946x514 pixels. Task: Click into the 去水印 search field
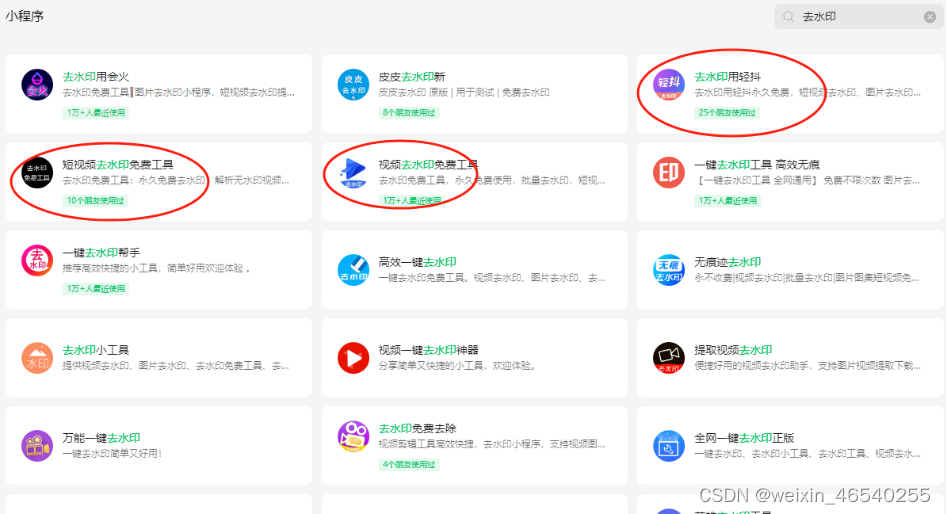(x=859, y=17)
